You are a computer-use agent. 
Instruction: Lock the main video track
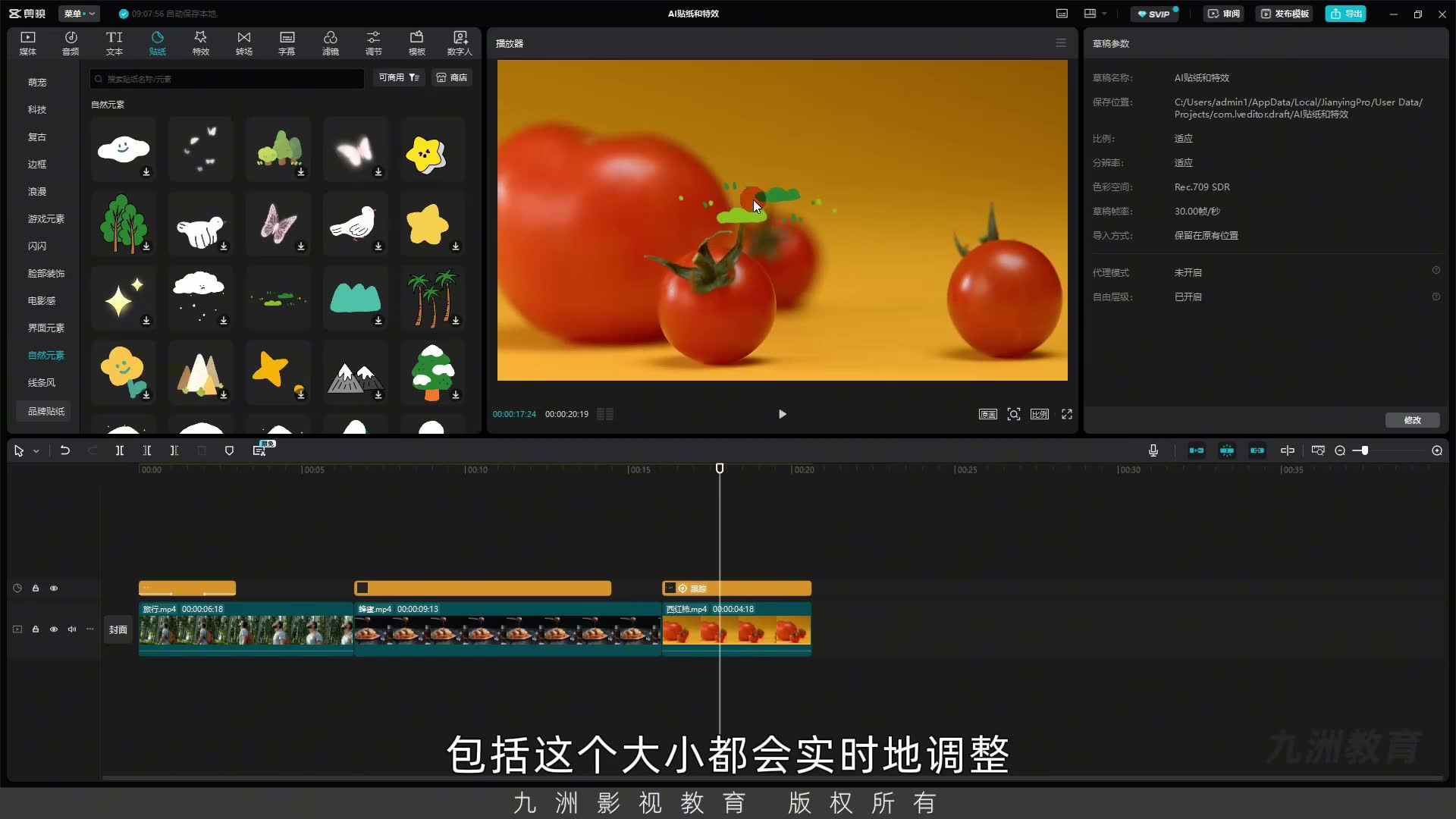point(36,629)
